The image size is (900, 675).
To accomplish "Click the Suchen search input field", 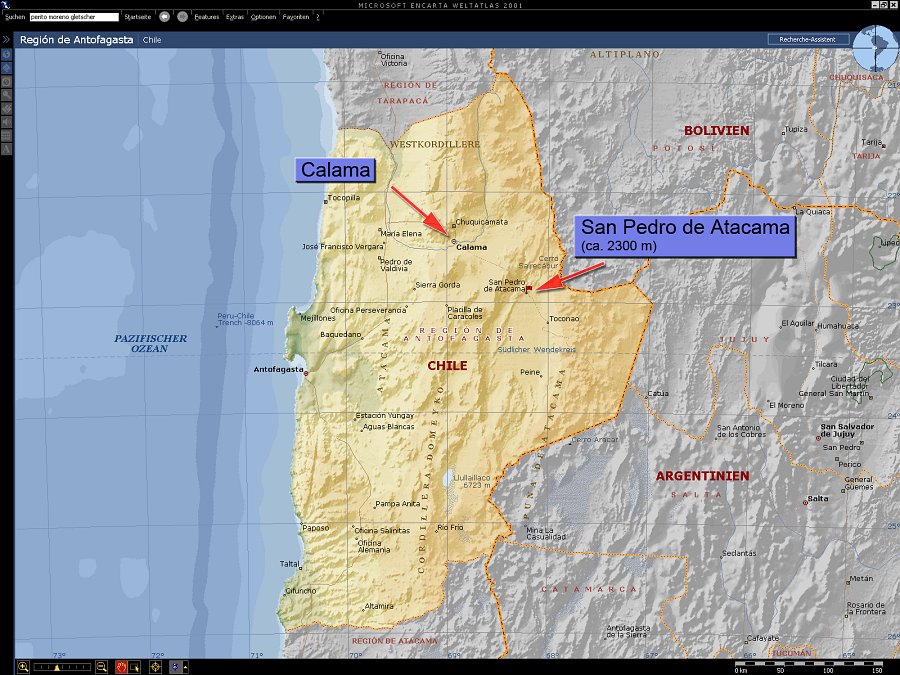I will click(74, 17).
